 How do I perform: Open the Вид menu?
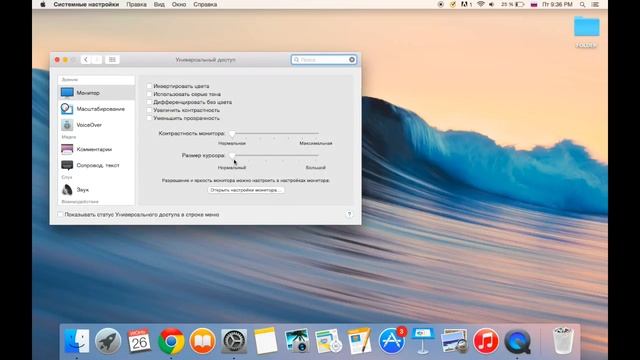point(159,4)
